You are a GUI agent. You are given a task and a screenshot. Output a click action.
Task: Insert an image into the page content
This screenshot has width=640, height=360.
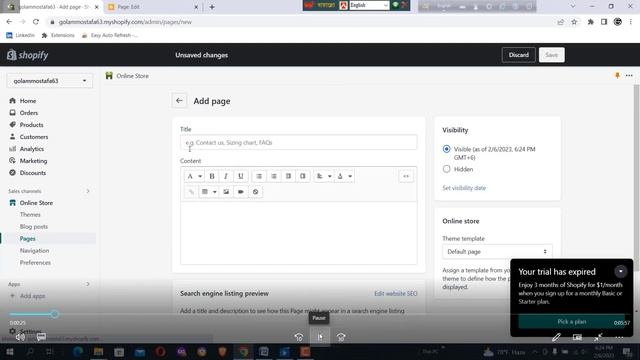(x=226, y=192)
